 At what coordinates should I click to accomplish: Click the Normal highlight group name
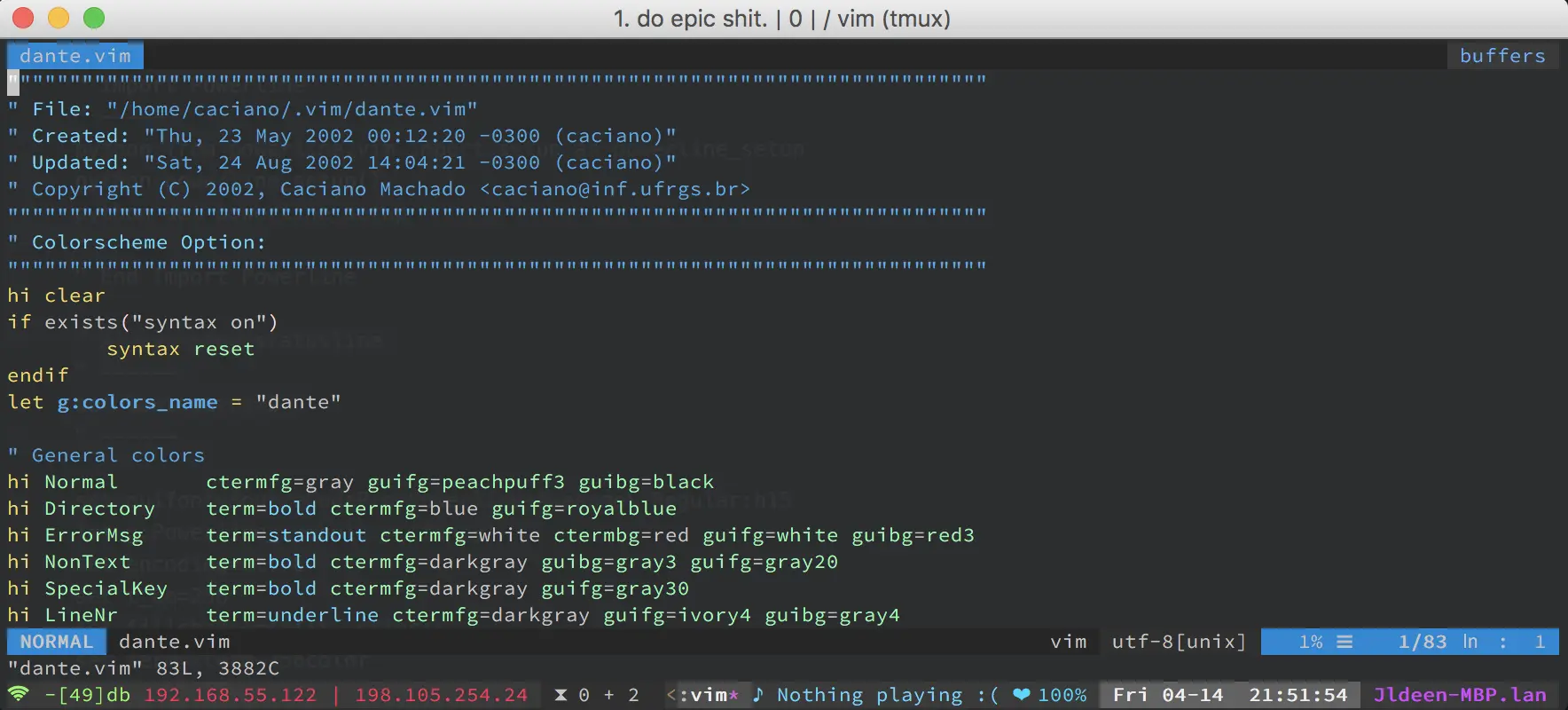[82, 482]
